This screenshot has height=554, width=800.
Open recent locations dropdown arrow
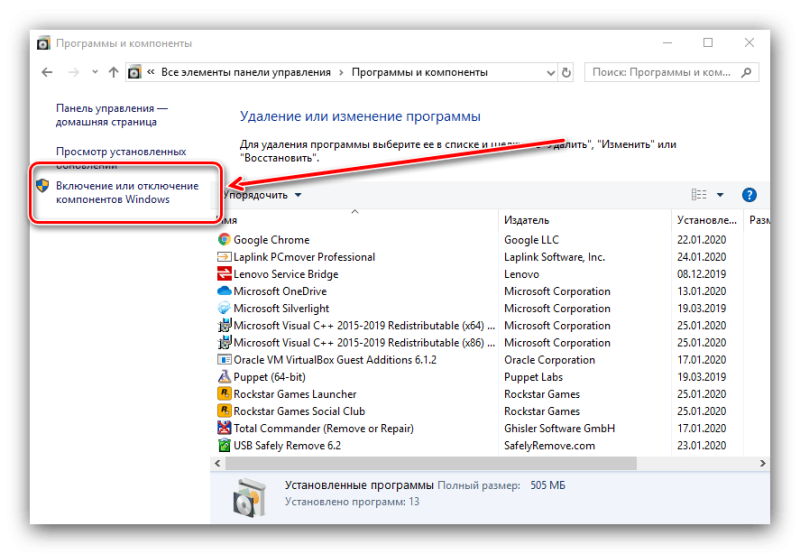tap(95, 72)
